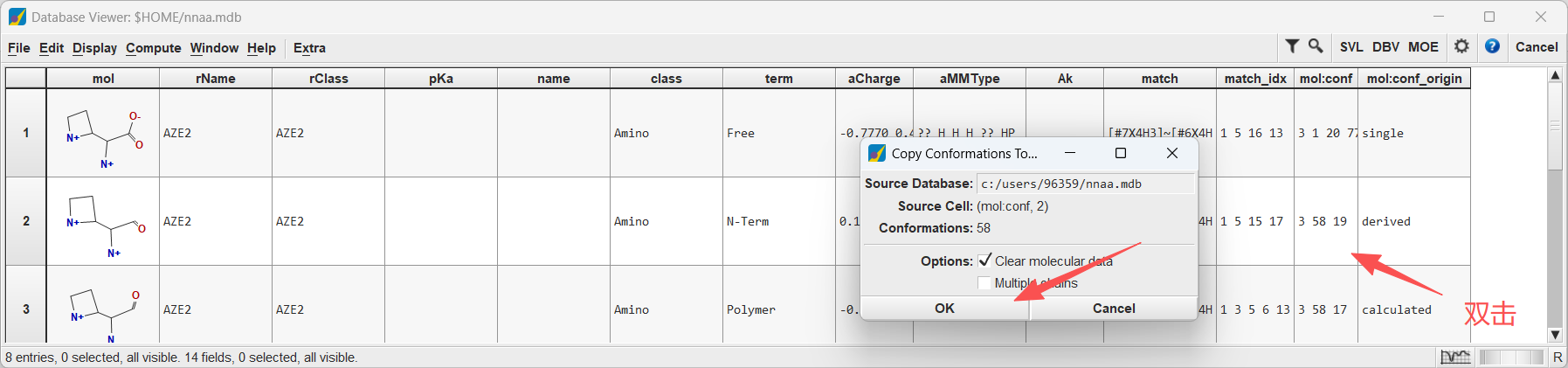This screenshot has height=368, width=1568.
Task: Click the gray gradient bar in status bar
Action: pos(1511,357)
